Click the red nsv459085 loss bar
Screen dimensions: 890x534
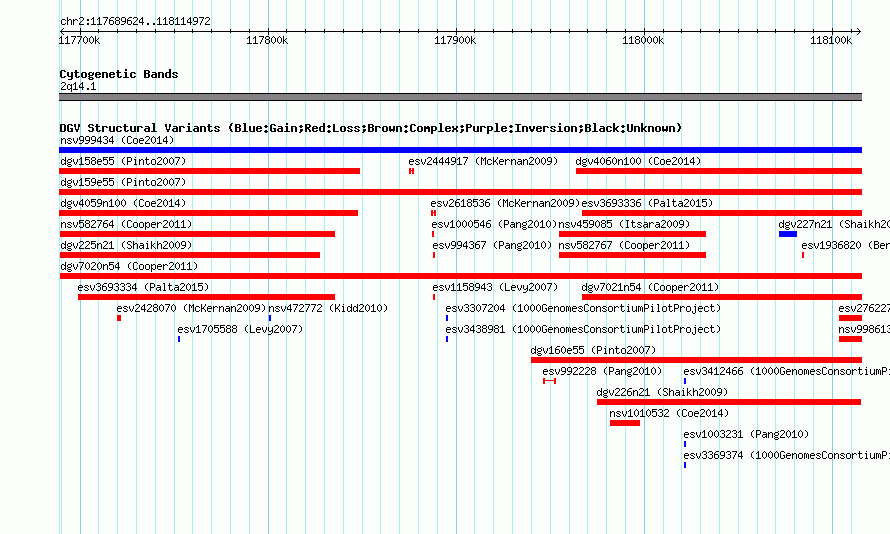pyautogui.click(x=632, y=234)
